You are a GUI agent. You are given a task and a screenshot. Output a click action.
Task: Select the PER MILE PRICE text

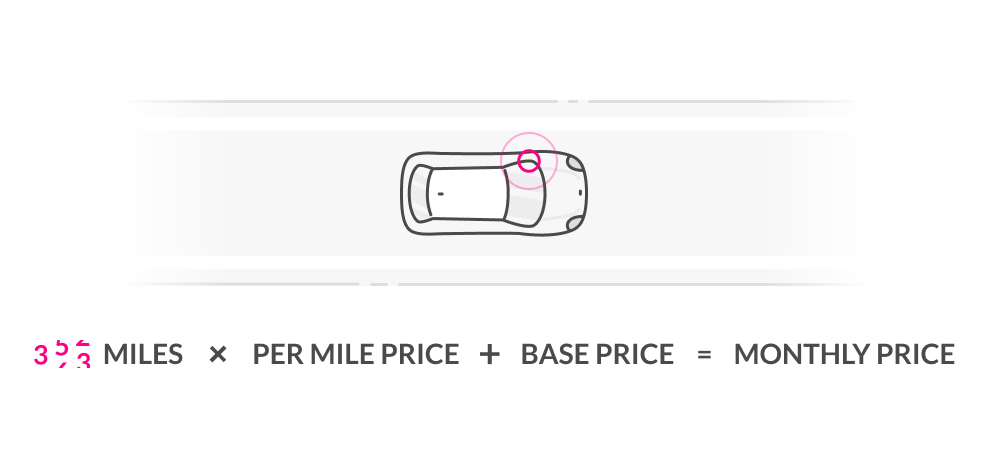pos(355,354)
